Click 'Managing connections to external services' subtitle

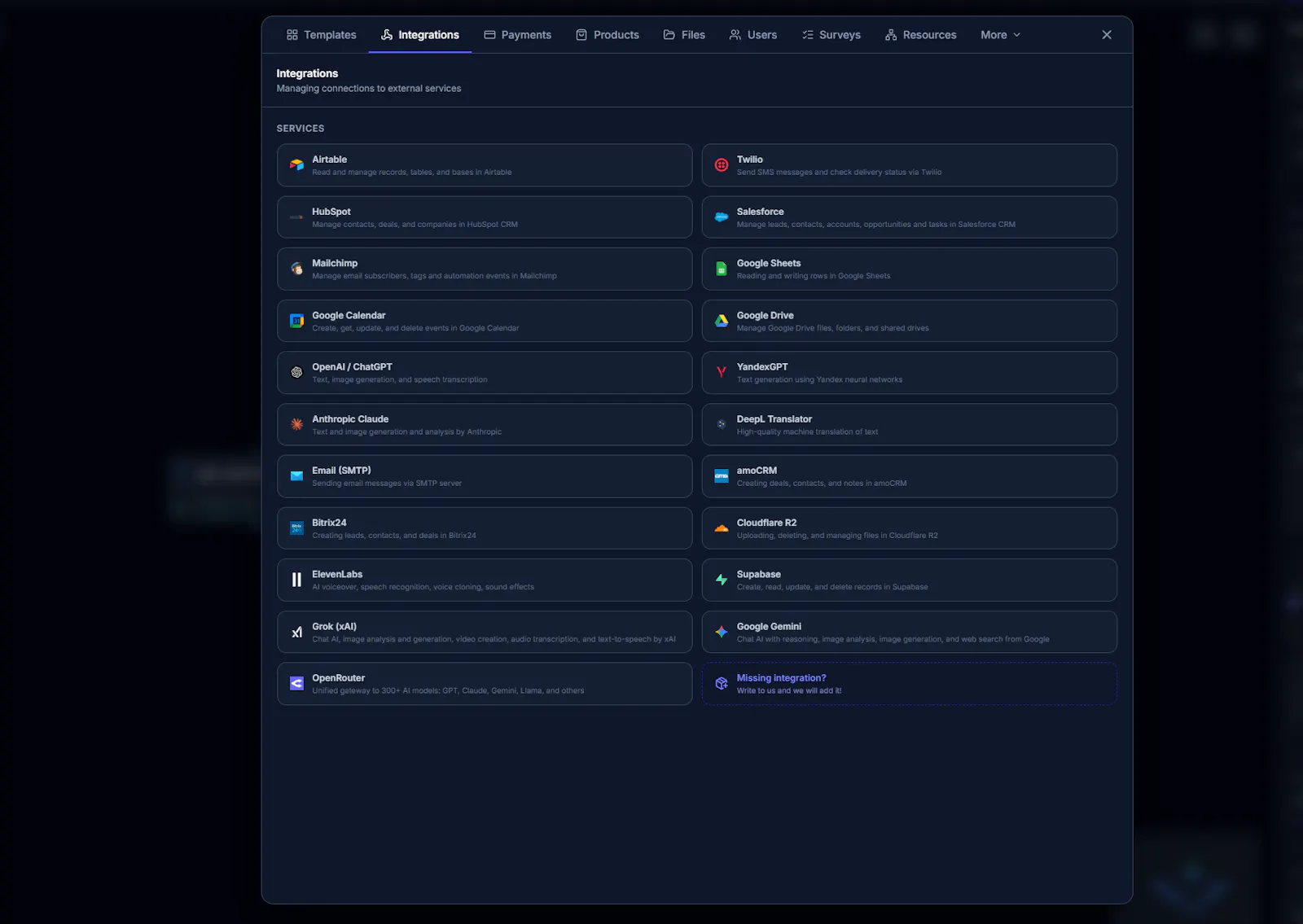pyautogui.click(x=369, y=88)
